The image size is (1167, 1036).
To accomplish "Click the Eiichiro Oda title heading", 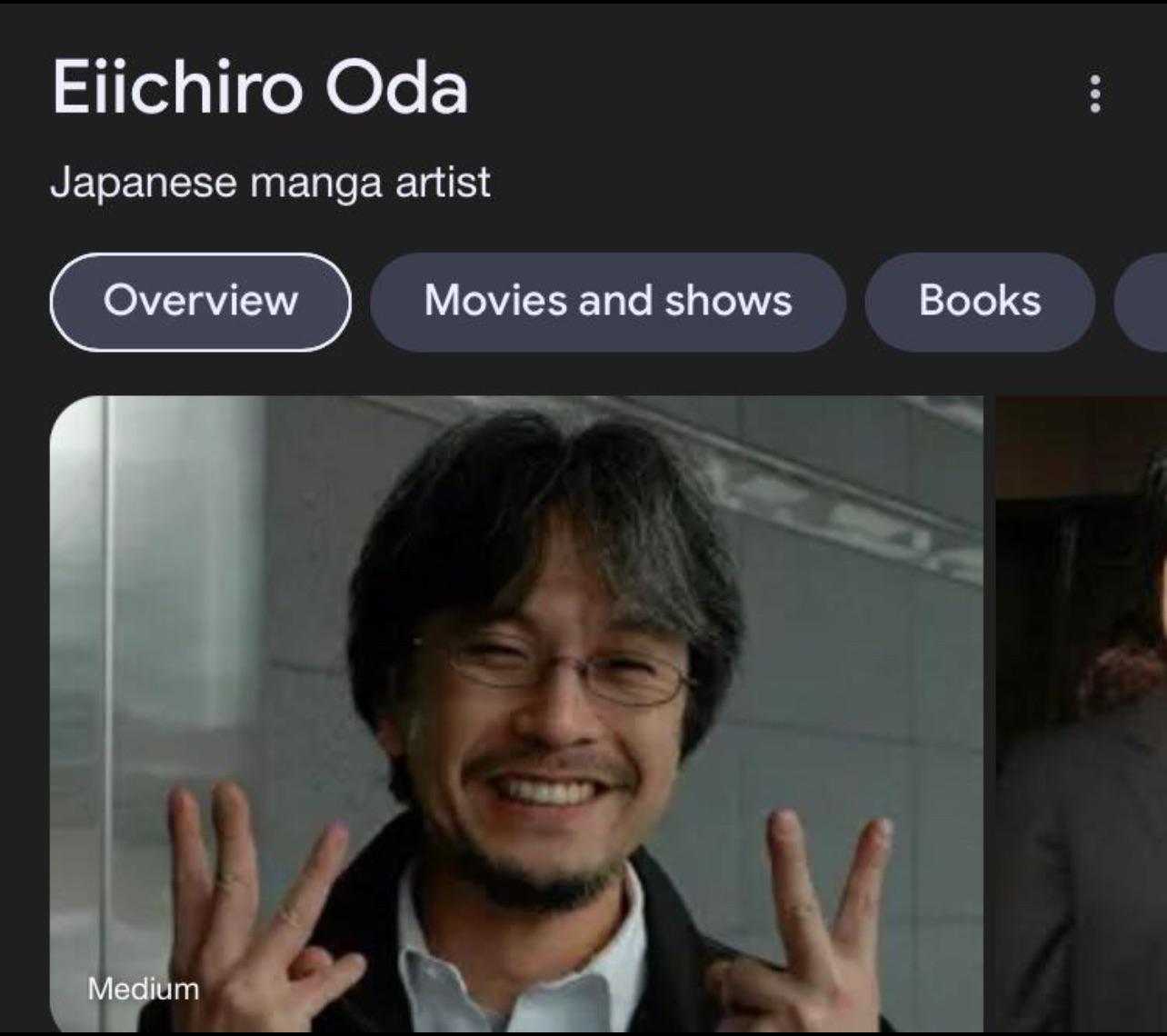I will [260, 88].
